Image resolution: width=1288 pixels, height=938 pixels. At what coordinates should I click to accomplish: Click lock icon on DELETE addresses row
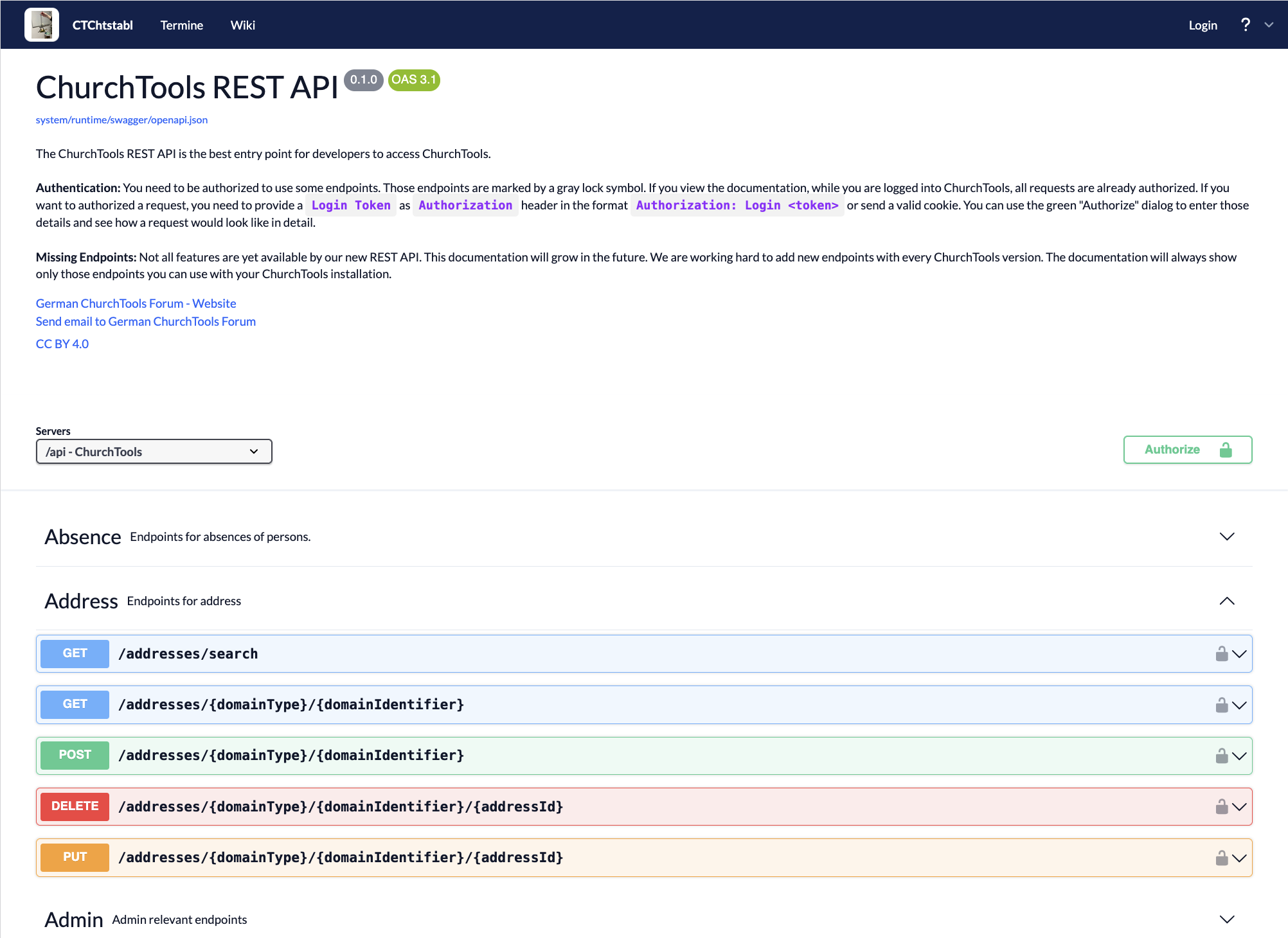[x=1221, y=807]
